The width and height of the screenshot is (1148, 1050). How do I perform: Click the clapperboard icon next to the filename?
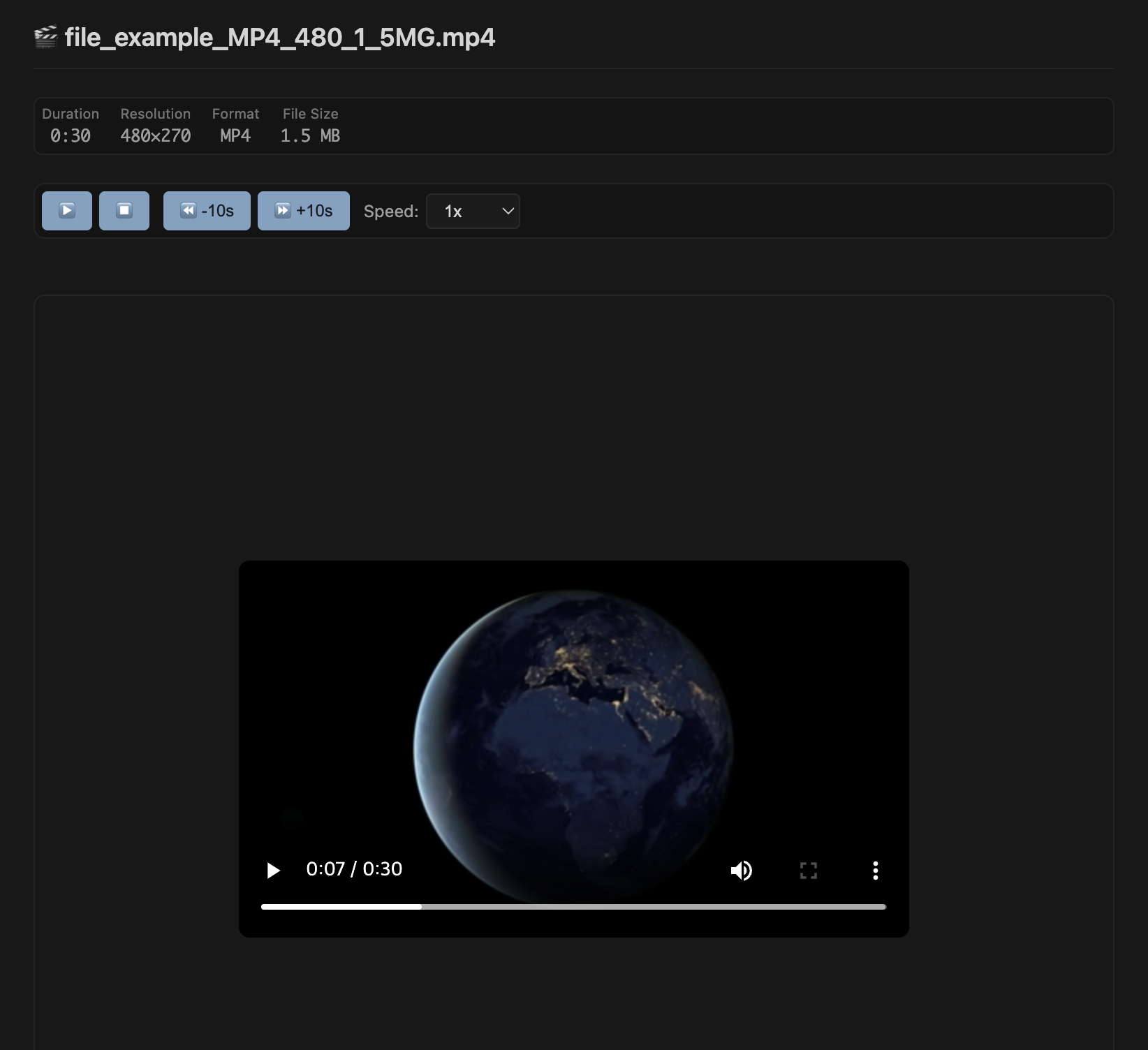pos(45,37)
